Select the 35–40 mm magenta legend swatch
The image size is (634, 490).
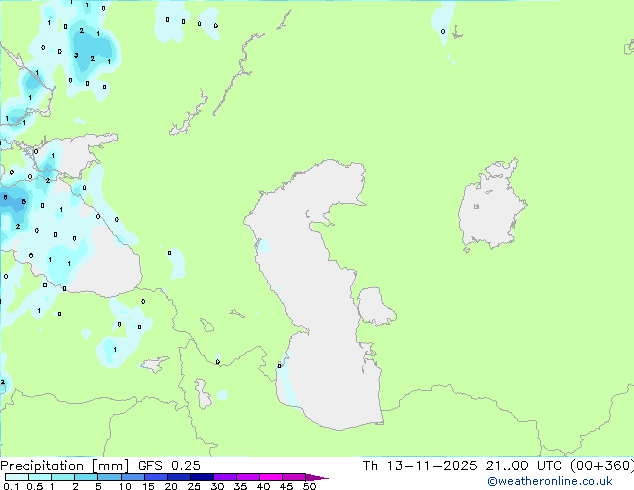[247, 477]
